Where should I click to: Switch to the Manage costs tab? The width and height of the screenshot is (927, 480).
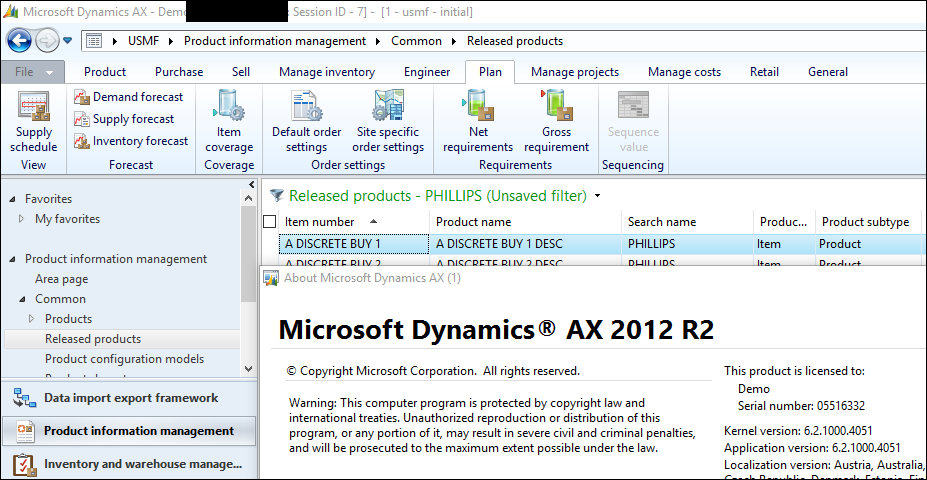point(684,72)
